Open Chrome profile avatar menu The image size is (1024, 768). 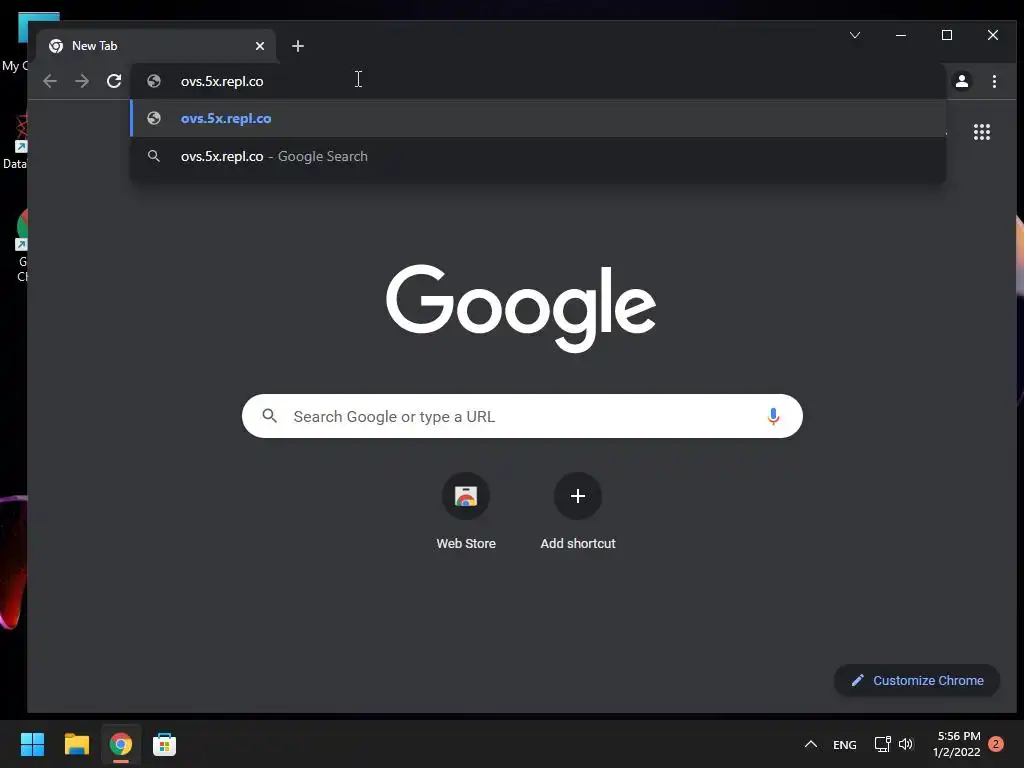click(x=961, y=81)
